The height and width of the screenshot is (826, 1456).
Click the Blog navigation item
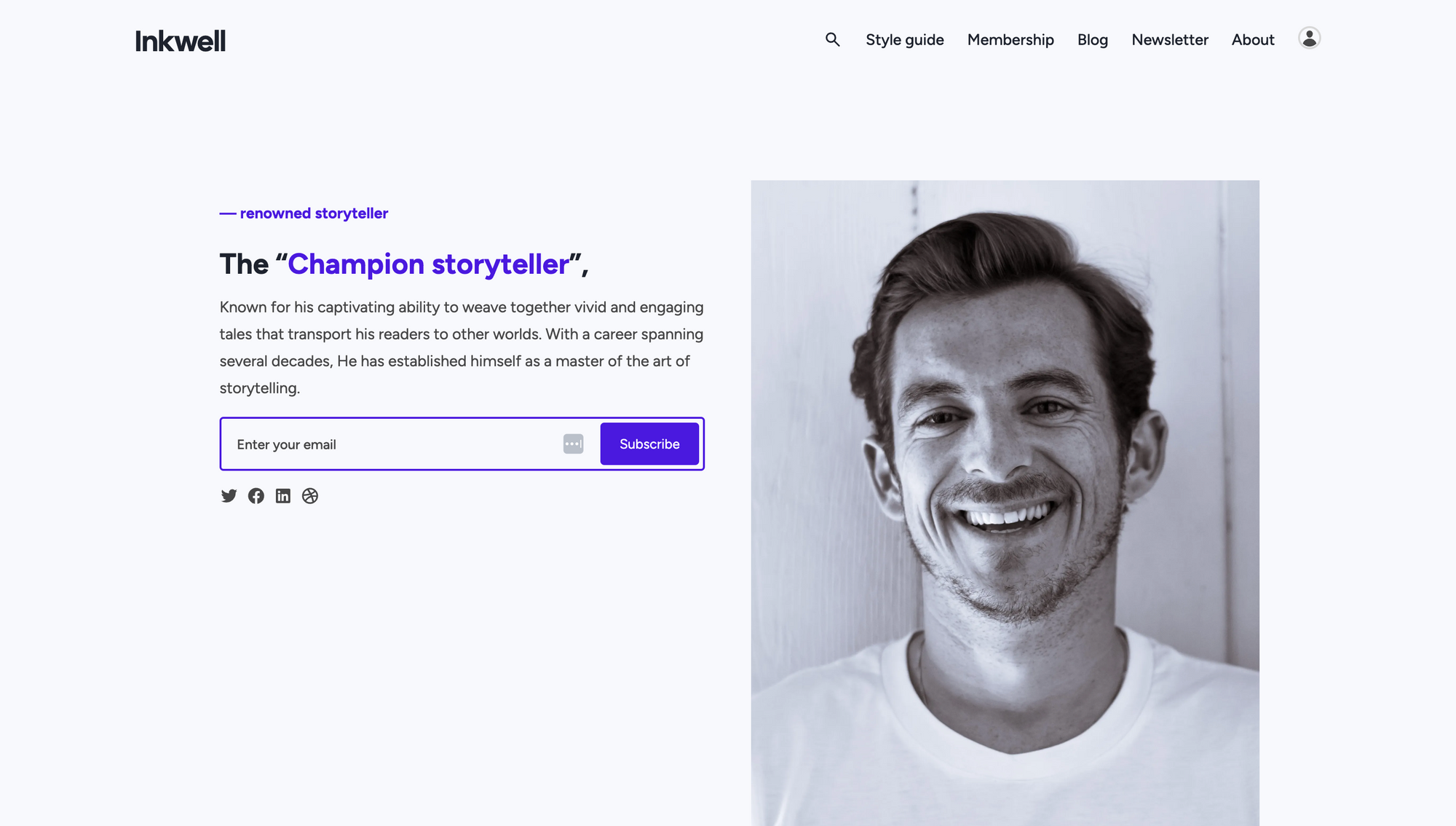(1092, 39)
